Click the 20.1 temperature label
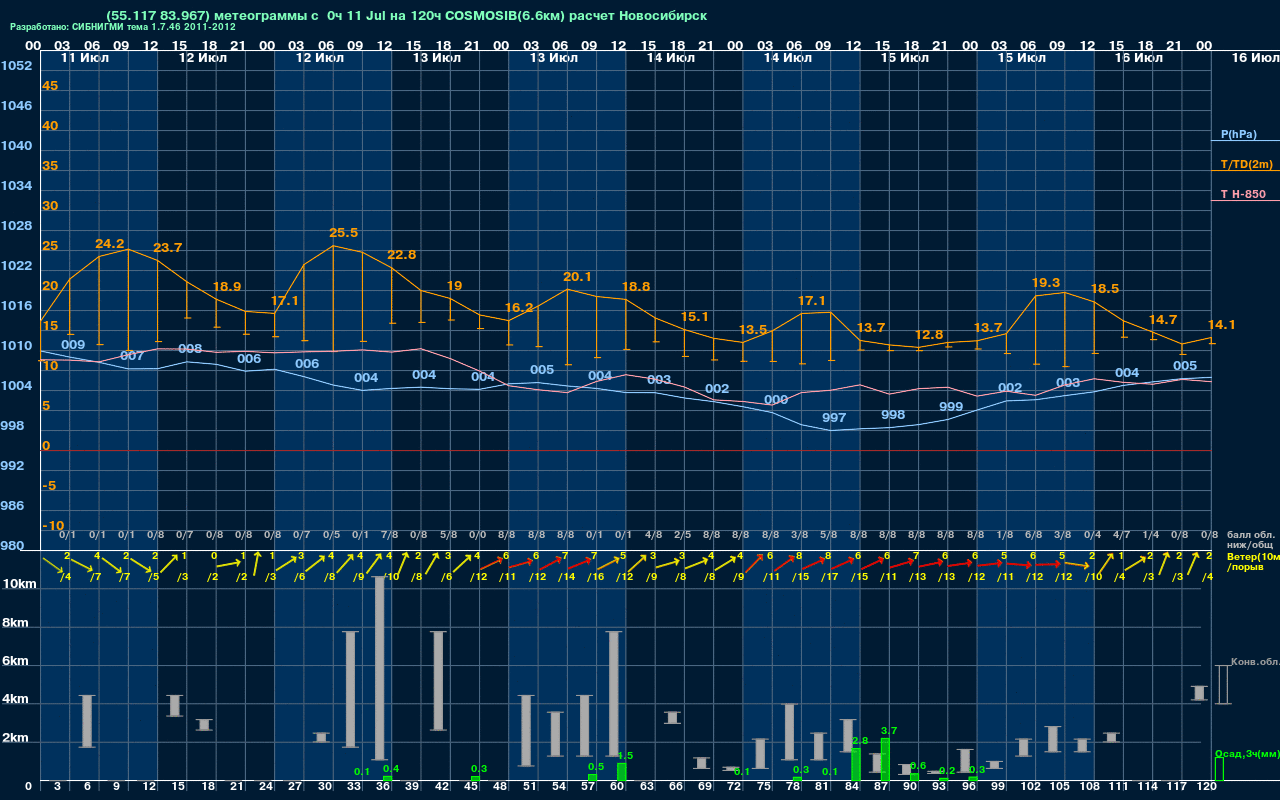1280x800 pixels. click(x=577, y=277)
